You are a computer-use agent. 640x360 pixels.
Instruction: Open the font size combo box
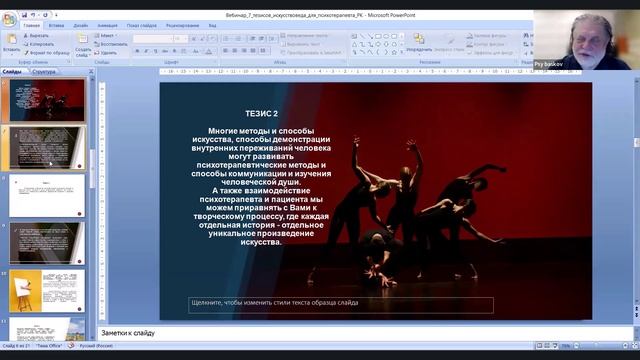point(181,39)
